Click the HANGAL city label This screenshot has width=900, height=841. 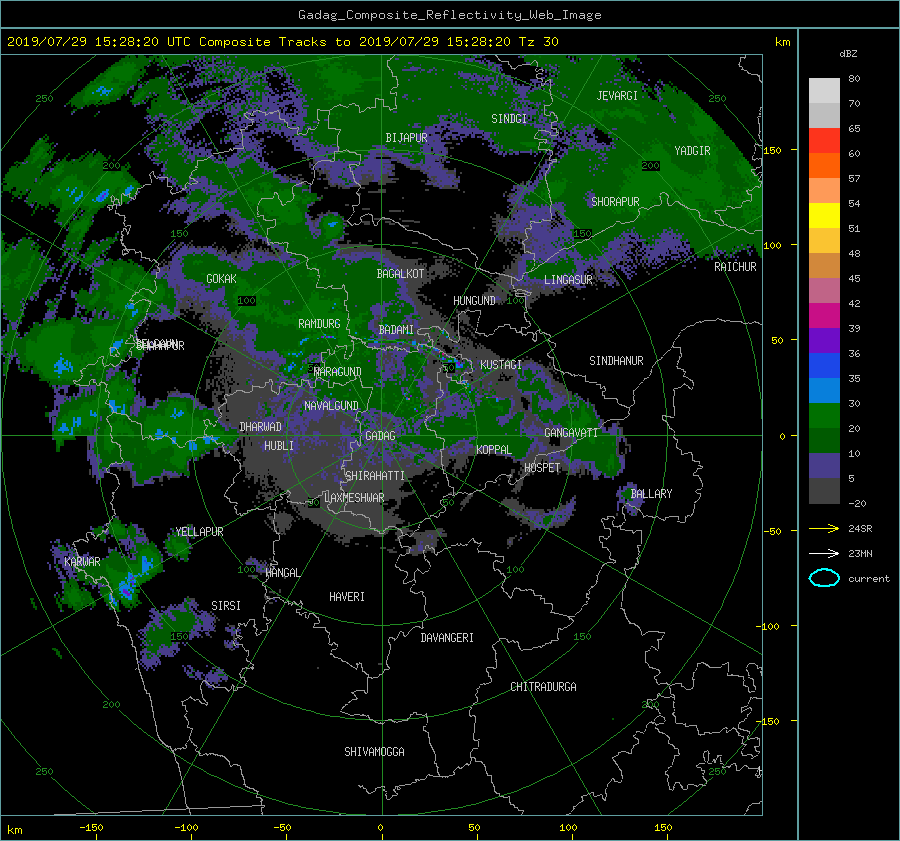click(x=282, y=573)
